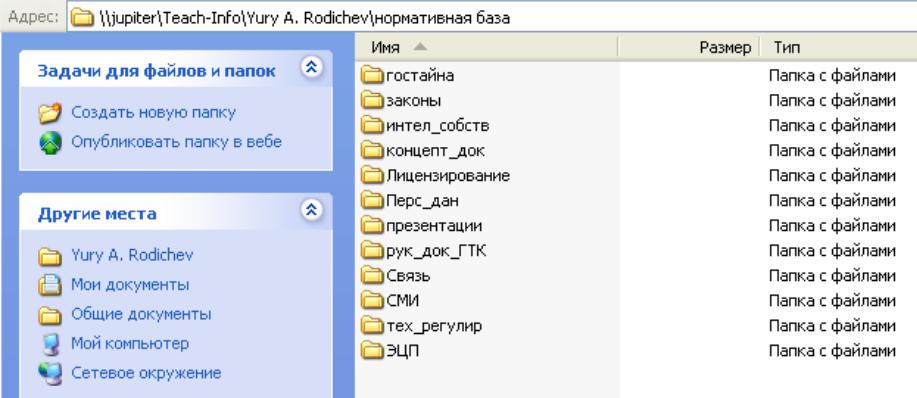The image size is (917, 398).
Task: Select the Связь folder name
Action: coord(408,275)
